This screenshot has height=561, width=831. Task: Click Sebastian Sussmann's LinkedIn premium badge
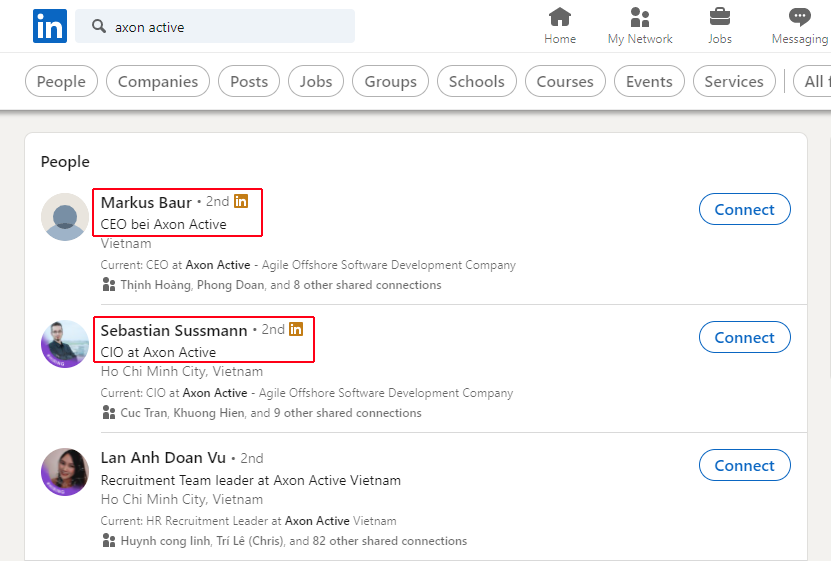click(296, 329)
